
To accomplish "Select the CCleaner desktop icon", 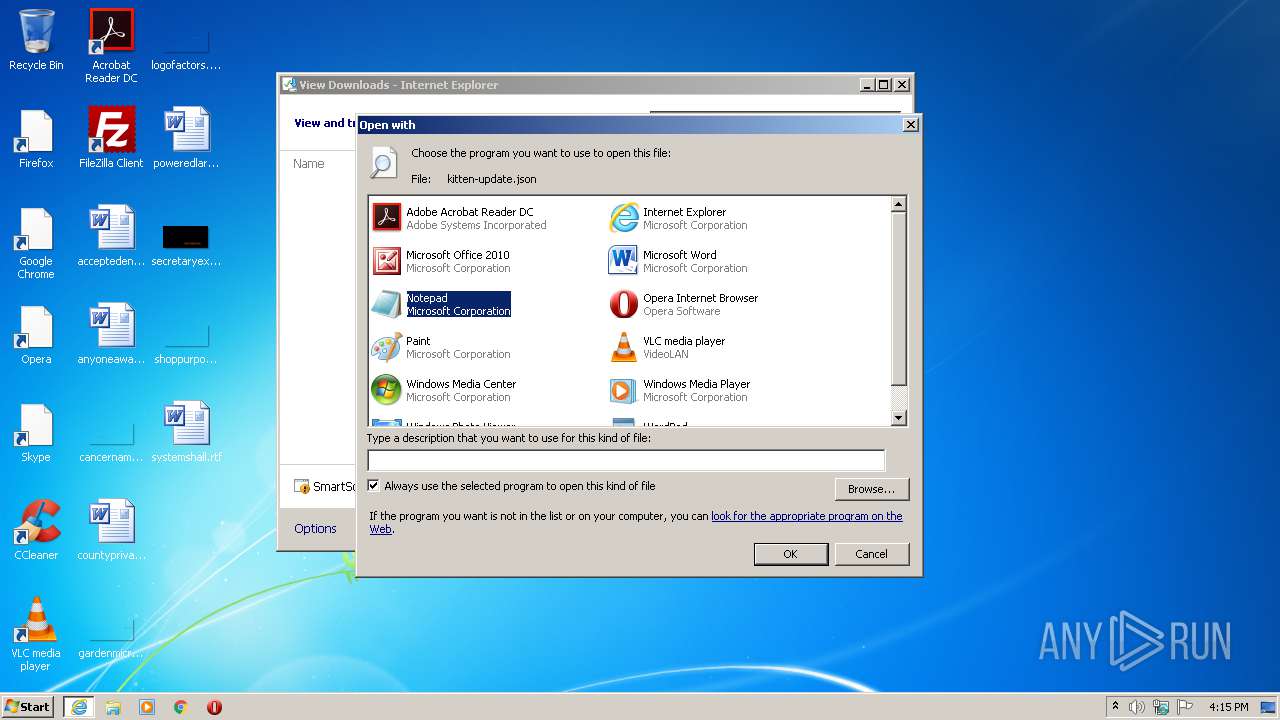I will 36,530.
